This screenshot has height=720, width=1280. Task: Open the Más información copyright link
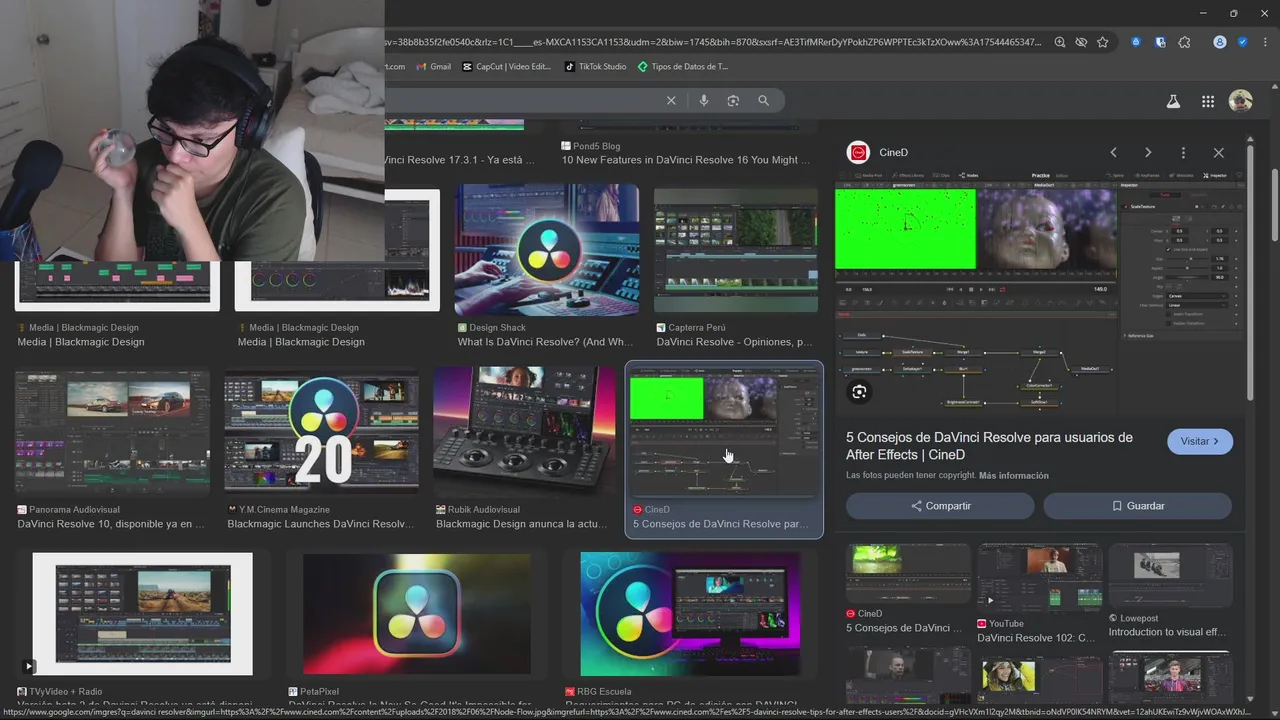1013,476
